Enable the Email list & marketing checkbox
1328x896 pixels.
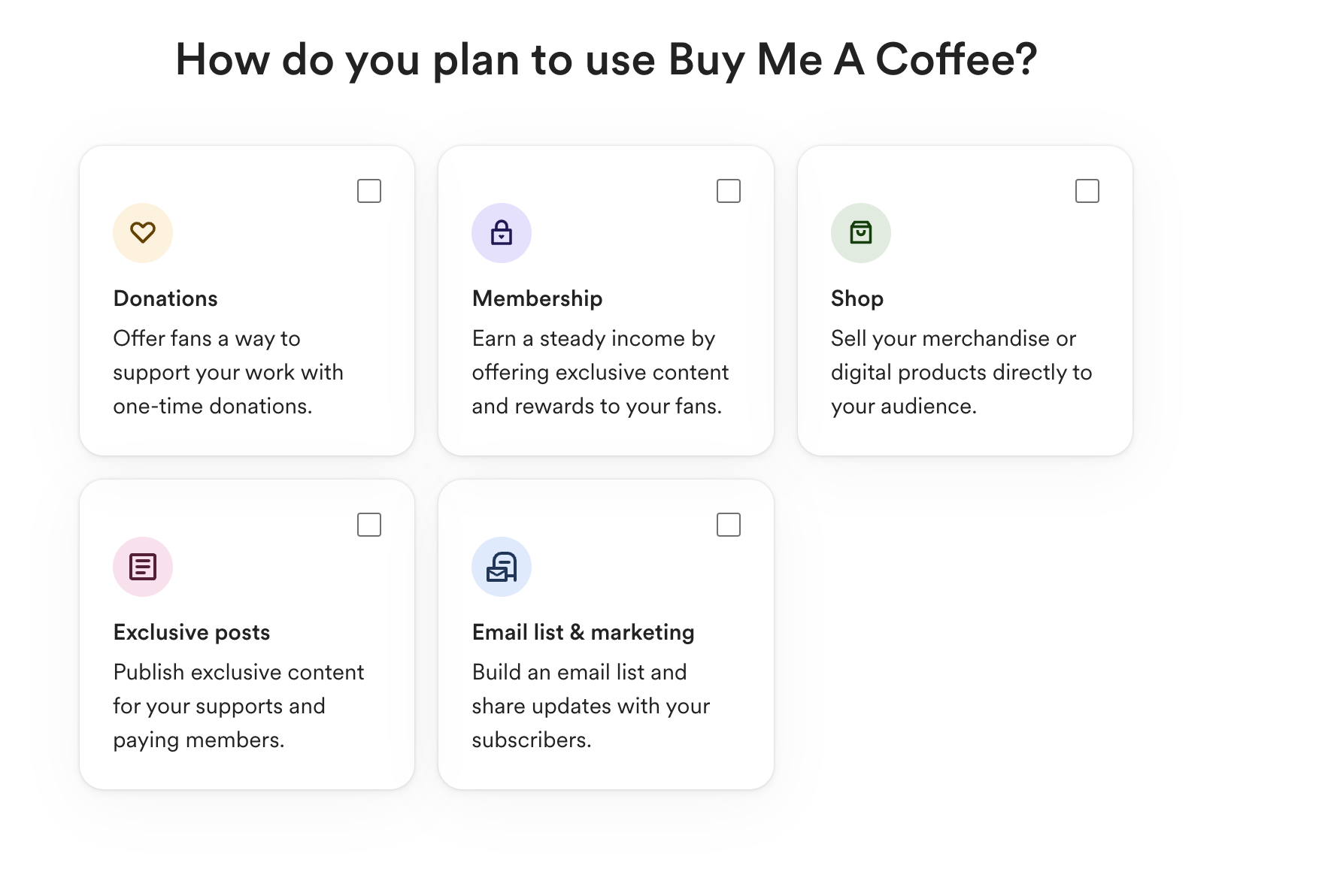click(x=727, y=525)
